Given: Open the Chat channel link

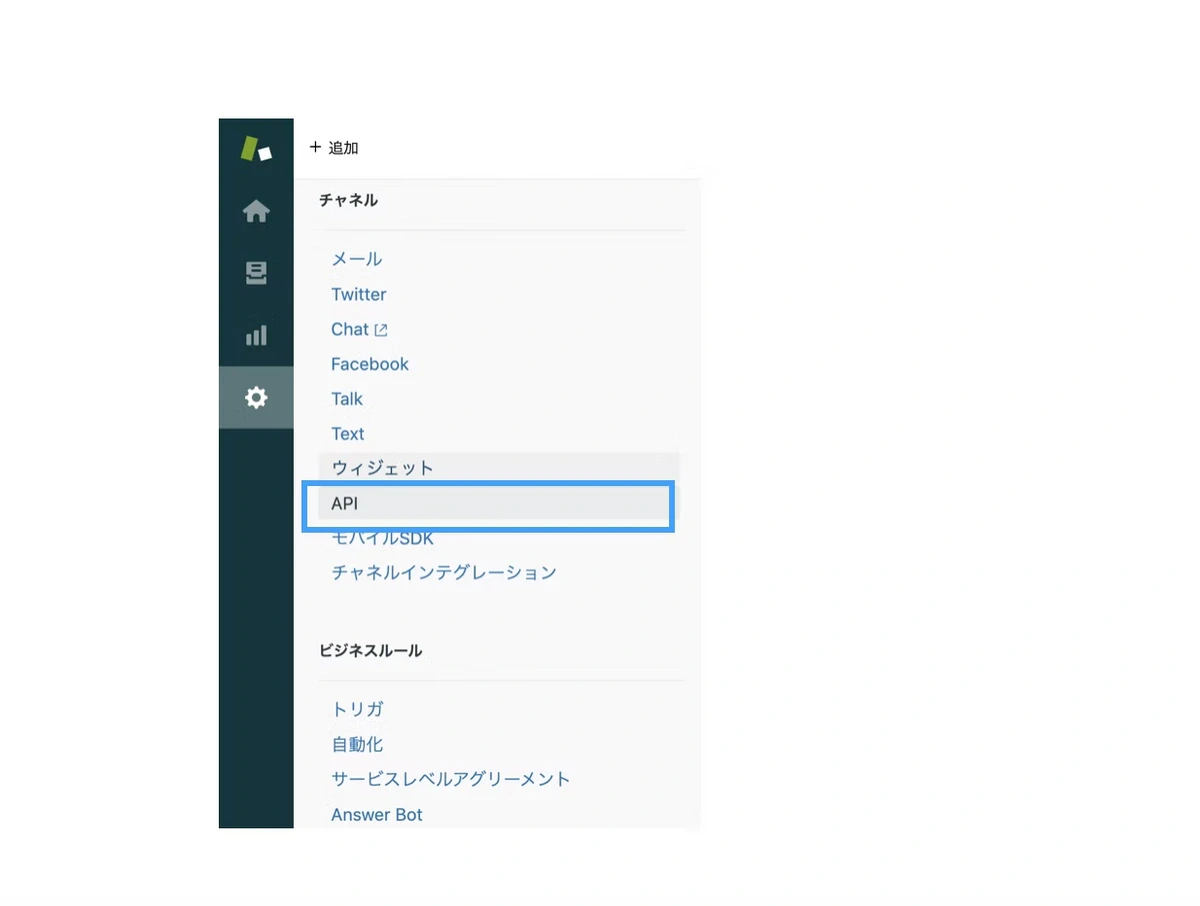Looking at the screenshot, I should point(350,329).
